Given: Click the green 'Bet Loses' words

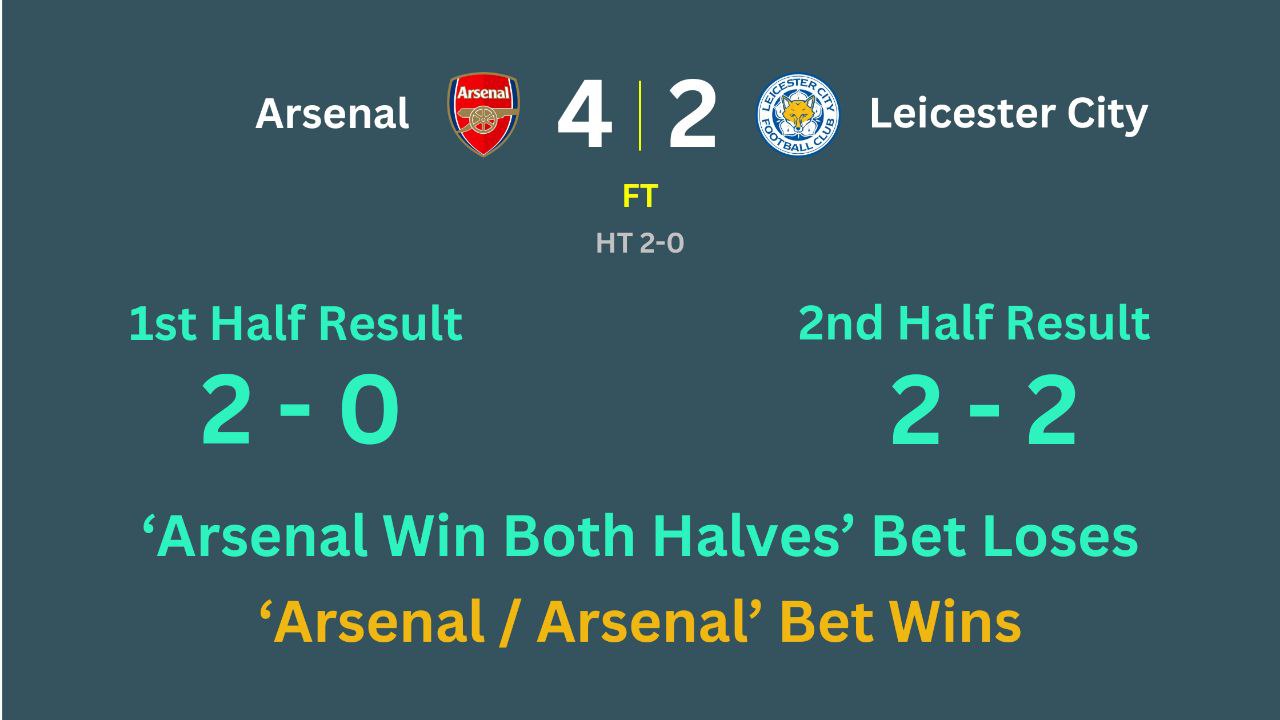Looking at the screenshot, I should (1005, 538).
